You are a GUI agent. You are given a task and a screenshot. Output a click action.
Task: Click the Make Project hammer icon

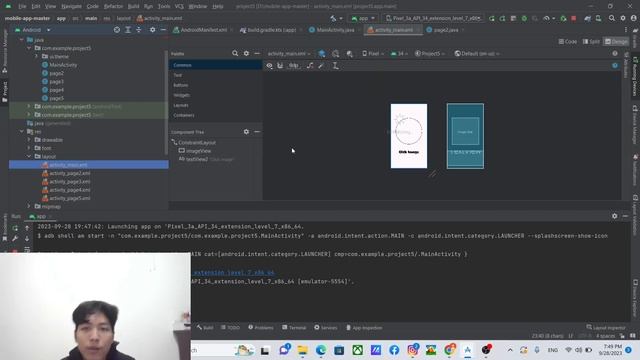pos(334,18)
